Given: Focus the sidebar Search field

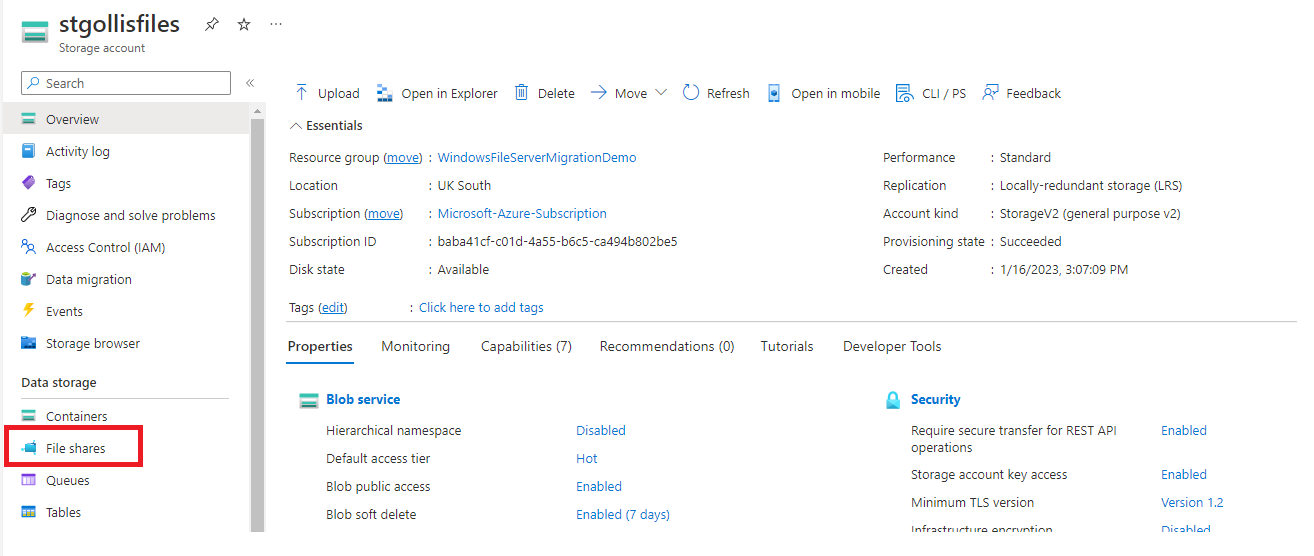Looking at the screenshot, I should pyautogui.click(x=126, y=83).
